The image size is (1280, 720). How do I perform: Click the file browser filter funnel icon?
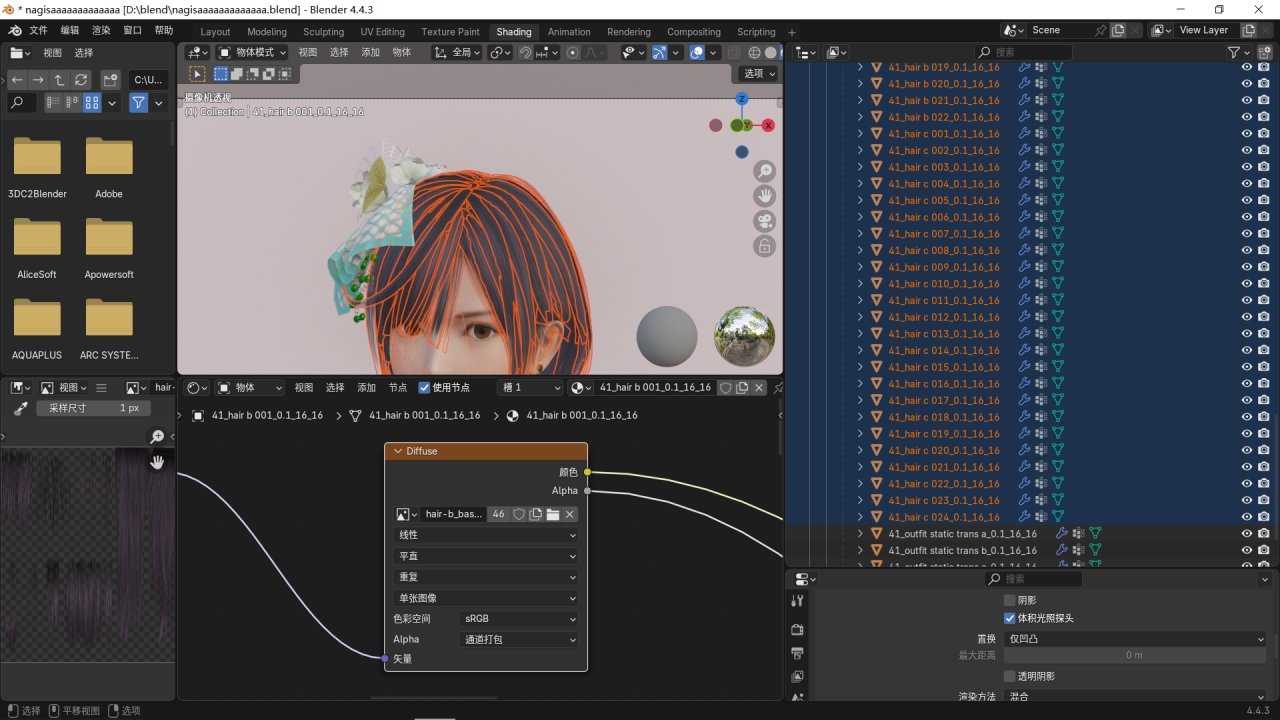click(x=138, y=103)
